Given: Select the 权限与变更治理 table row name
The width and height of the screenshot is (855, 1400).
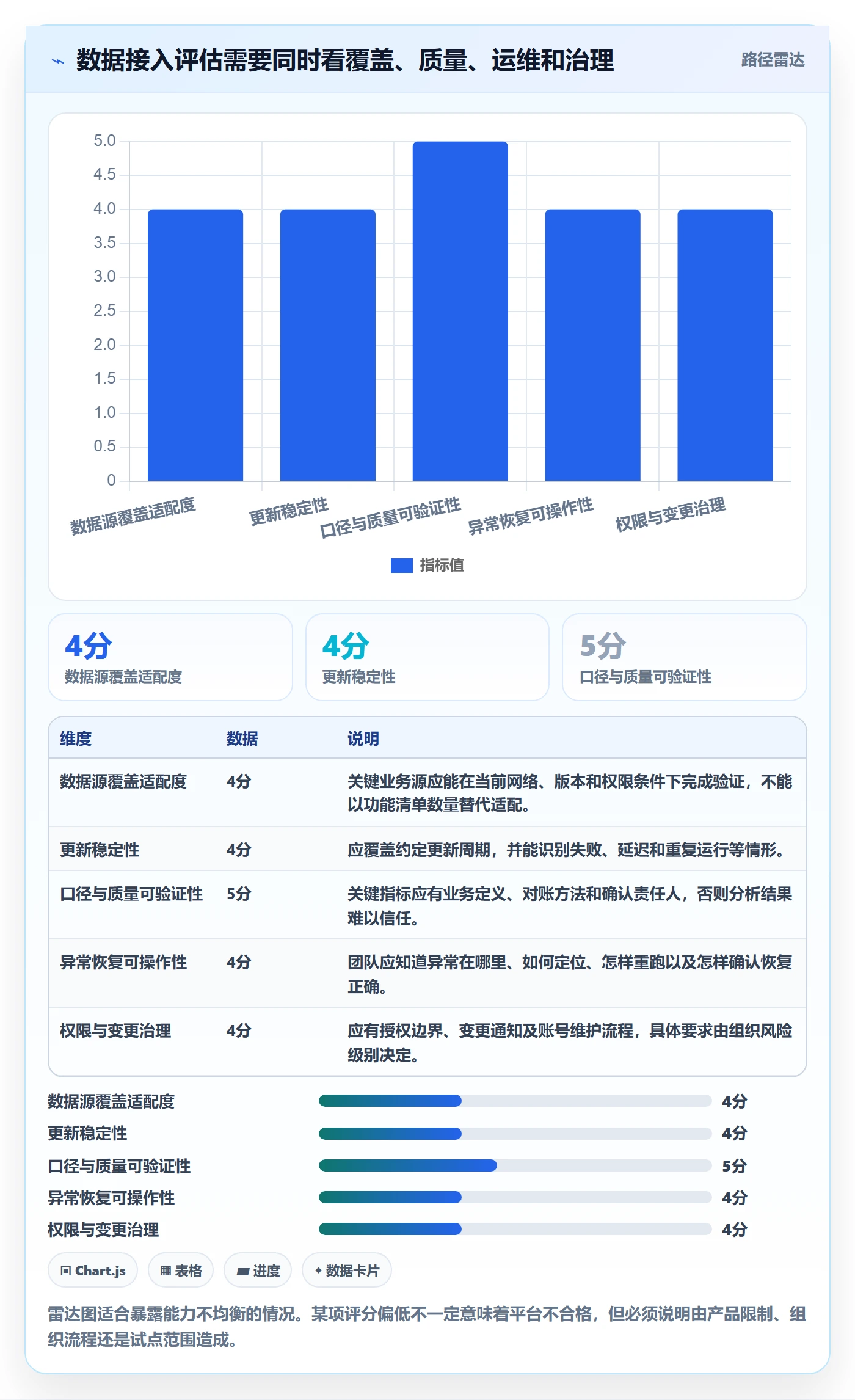Looking at the screenshot, I should 115,1030.
